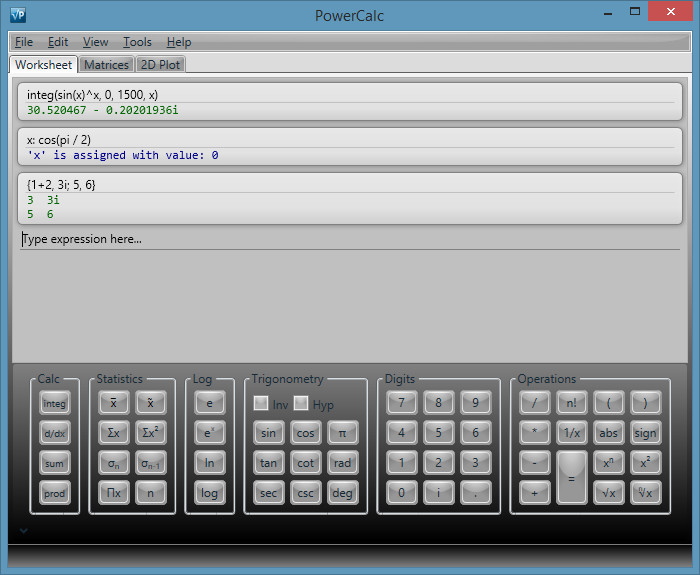The height and width of the screenshot is (575, 700).
Task: Switch to the Matrices tab
Action: click(x=106, y=65)
